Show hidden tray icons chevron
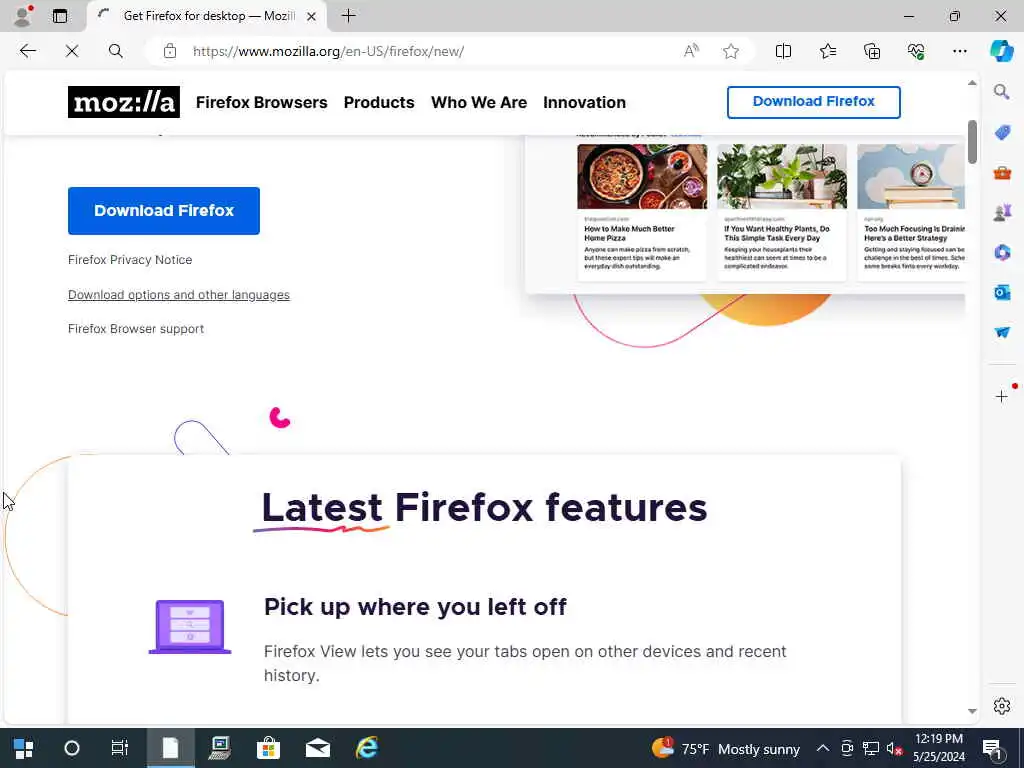This screenshot has height=768, width=1024. 823,748
